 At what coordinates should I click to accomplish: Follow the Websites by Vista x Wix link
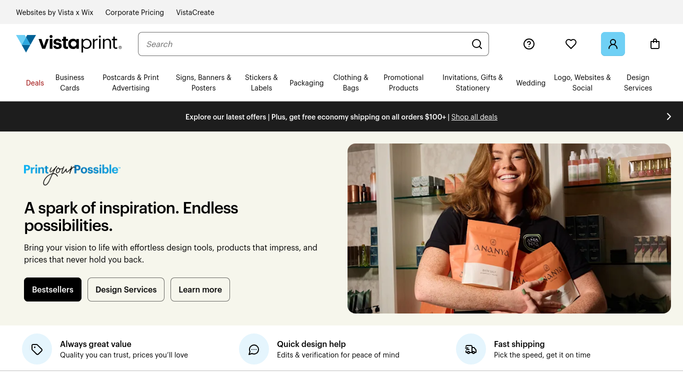54,13
